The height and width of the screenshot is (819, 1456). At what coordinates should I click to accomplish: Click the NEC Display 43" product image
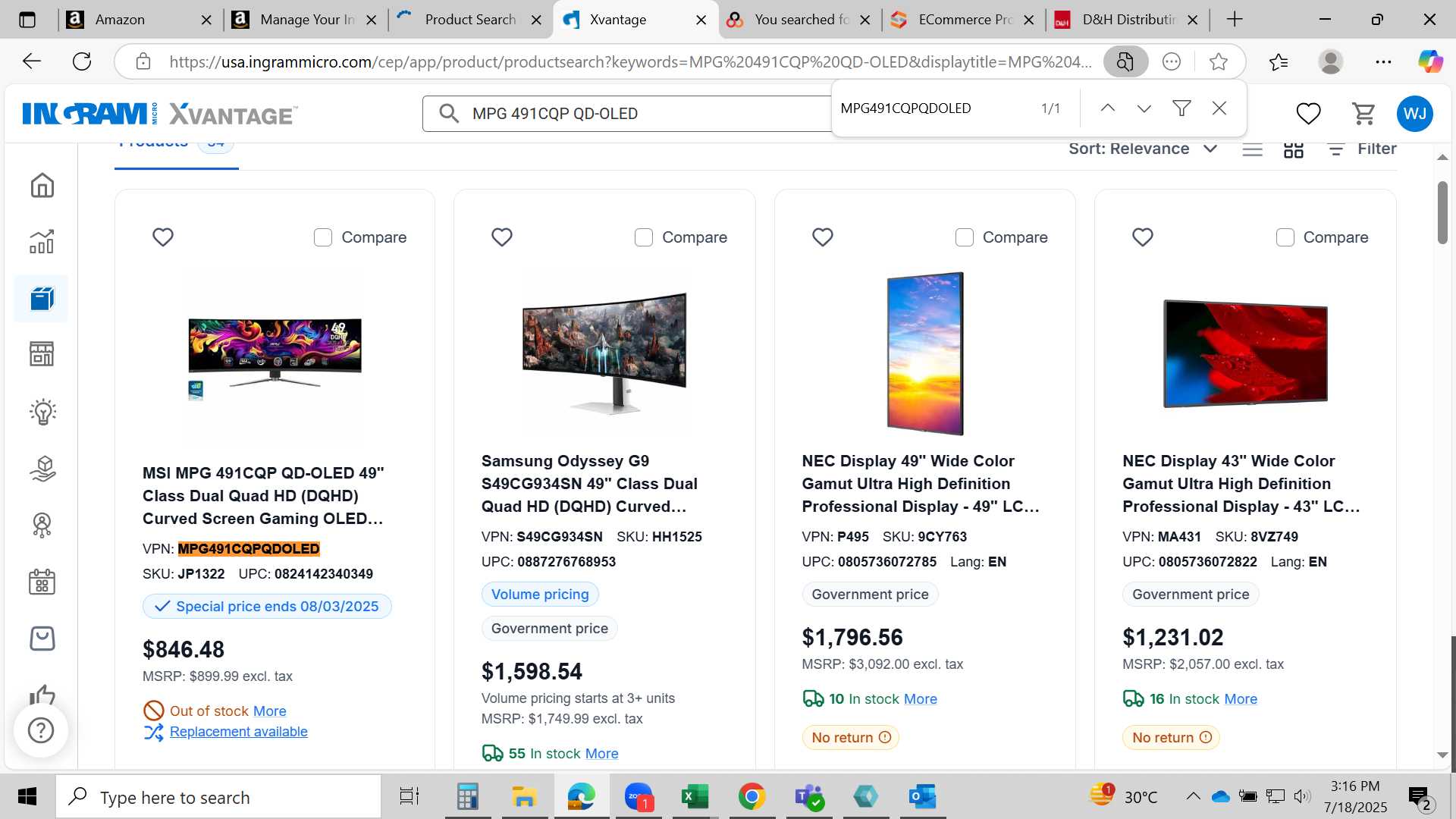click(1245, 353)
